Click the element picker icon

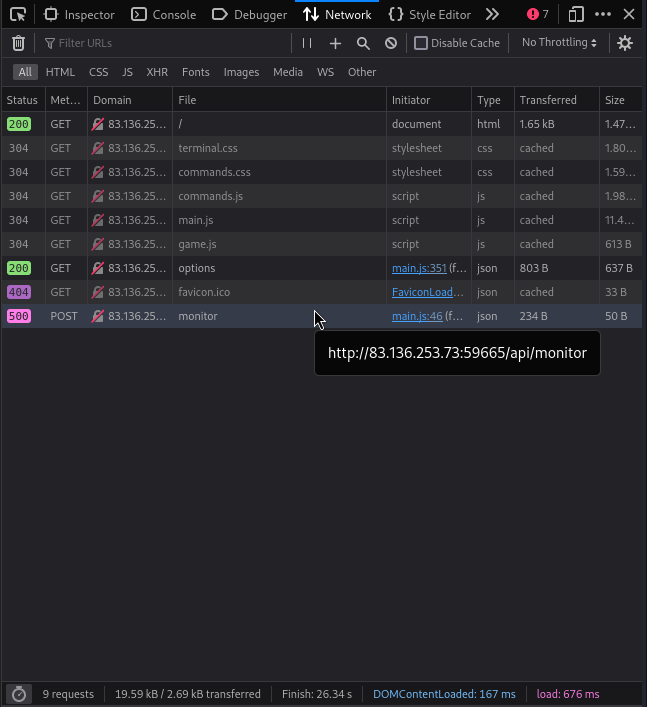point(18,15)
